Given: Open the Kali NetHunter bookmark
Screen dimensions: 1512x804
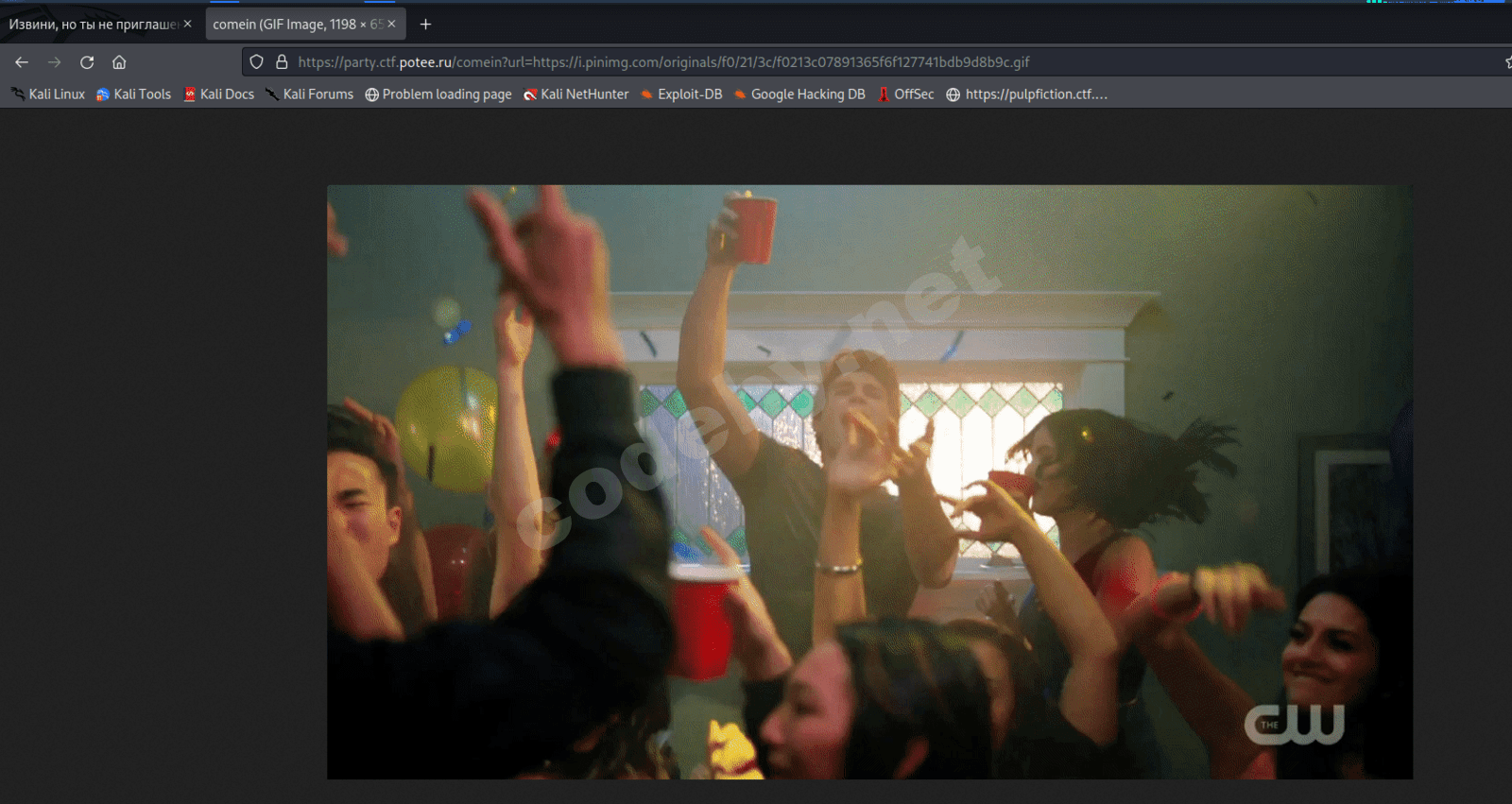Looking at the screenshot, I should (576, 94).
